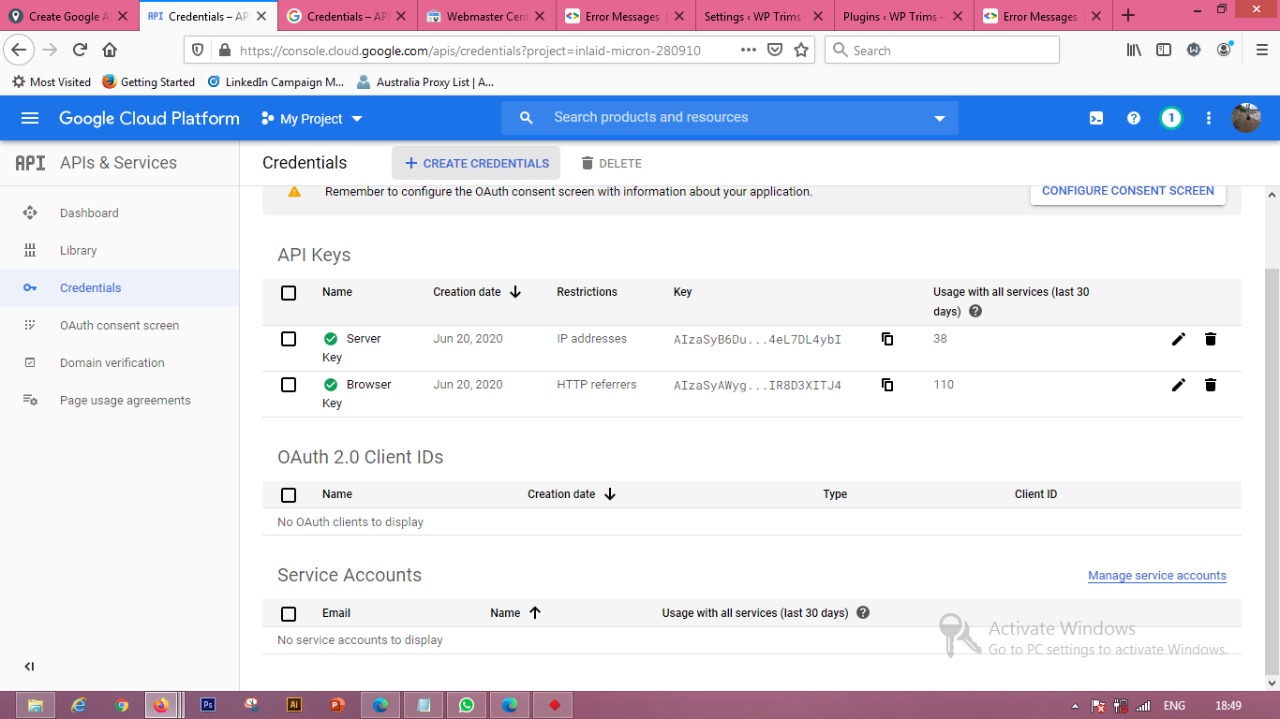The width and height of the screenshot is (1280, 719).
Task: Open Firefox library icon
Action: coord(1133,50)
